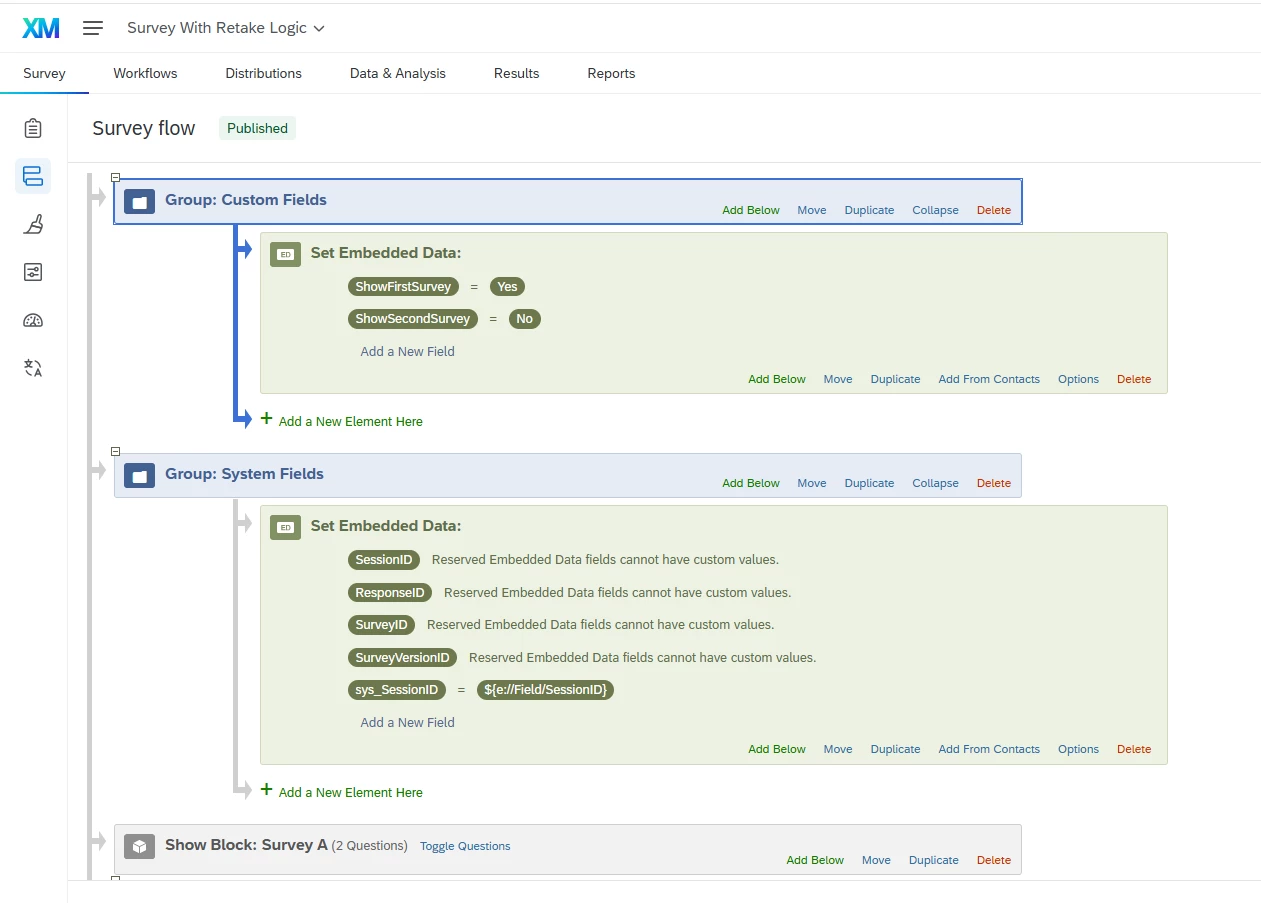Click the ED icon of System Fields embedded data

point(286,527)
